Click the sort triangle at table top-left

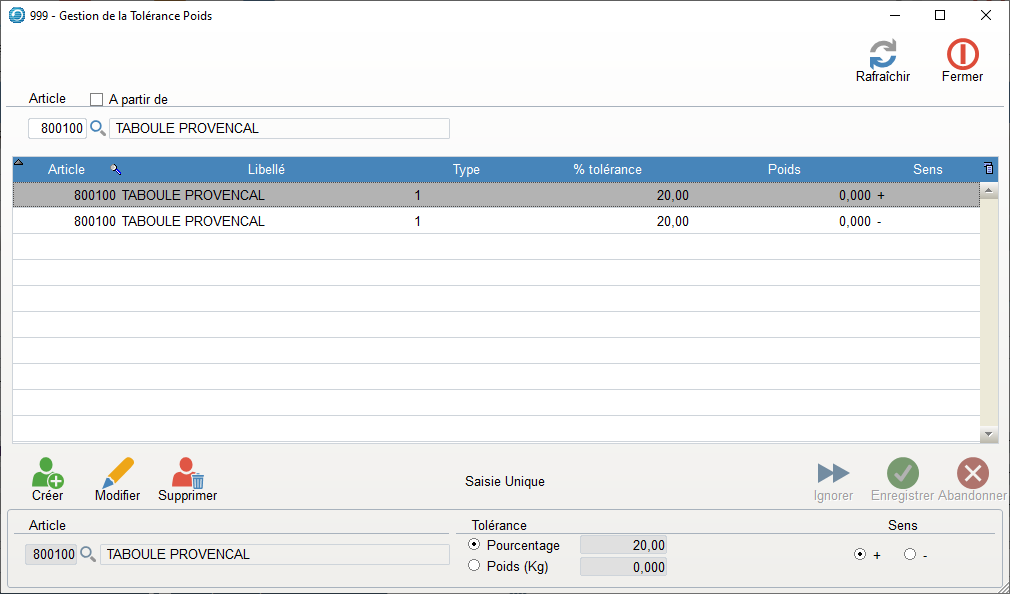pyautogui.click(x=19, y=163)
